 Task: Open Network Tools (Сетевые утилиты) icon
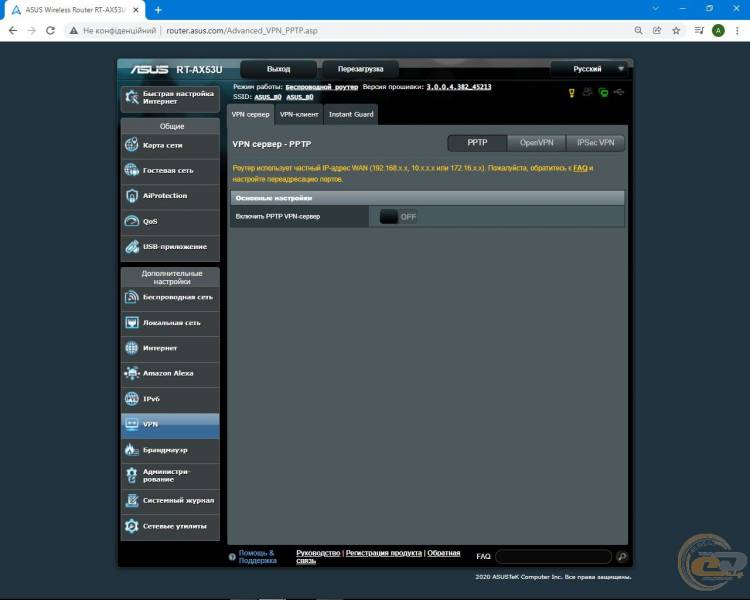point(132,526)
